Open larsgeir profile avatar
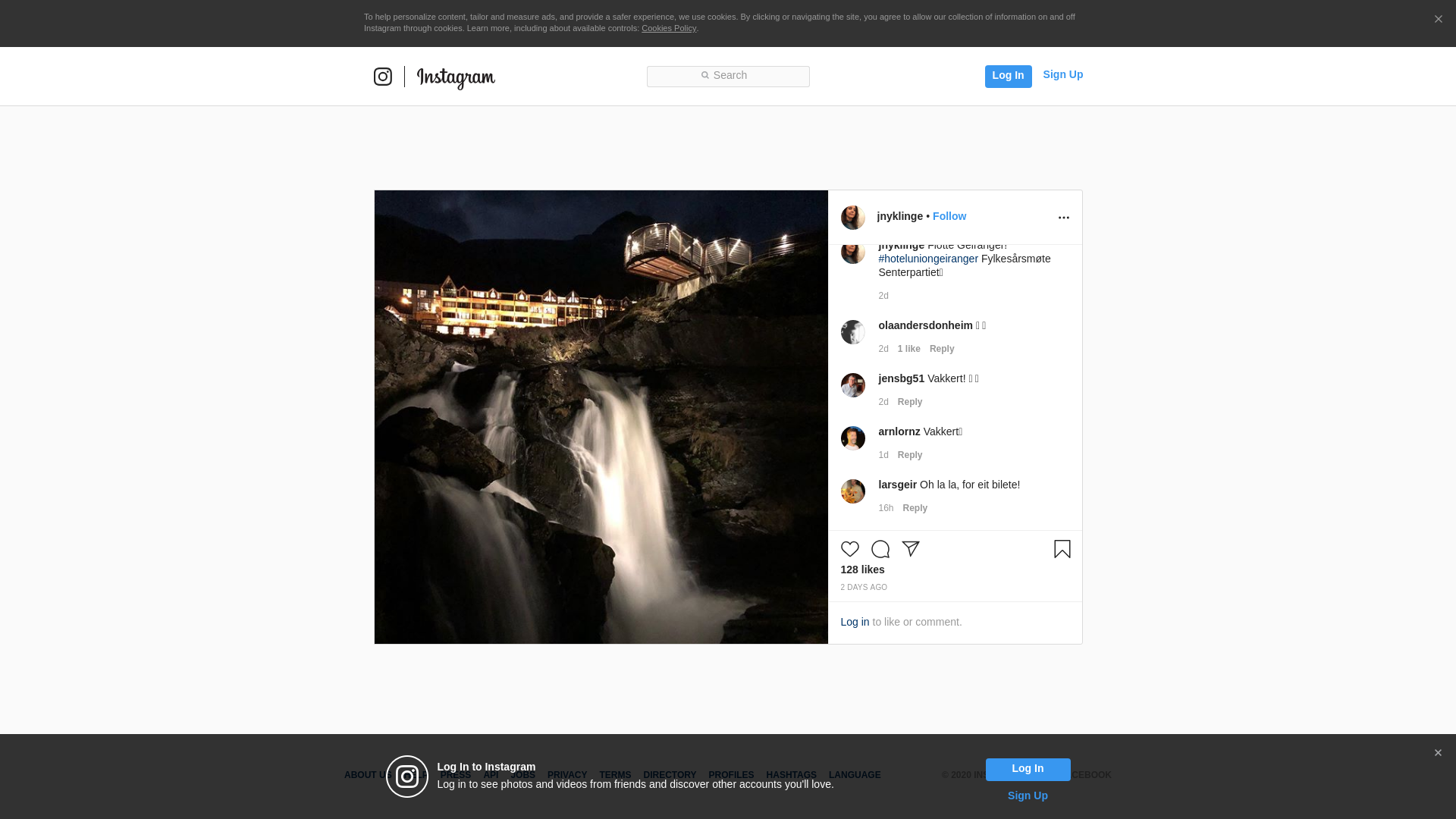1456x819 pixels. (x=852, y=491)
